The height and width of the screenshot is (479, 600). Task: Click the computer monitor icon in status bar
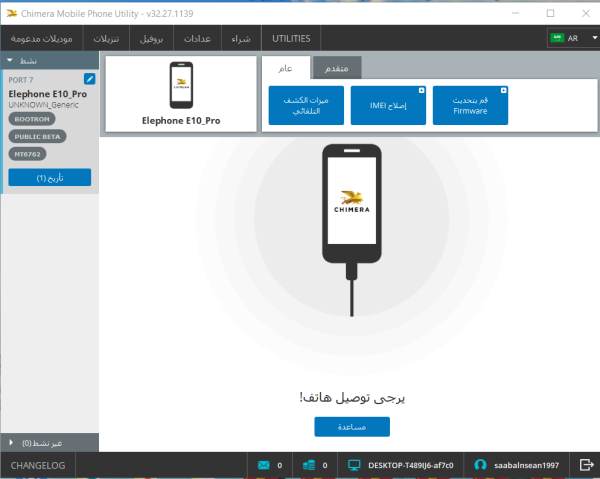tap(354, 465)
